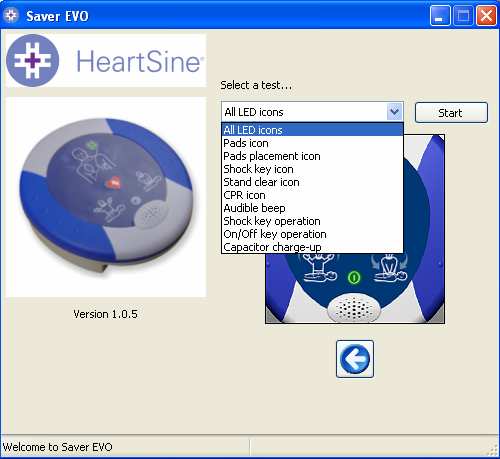The width and height of the screenshot is (500, 459).
Task: Minimize the Saver EVO window
Action: 439,16
